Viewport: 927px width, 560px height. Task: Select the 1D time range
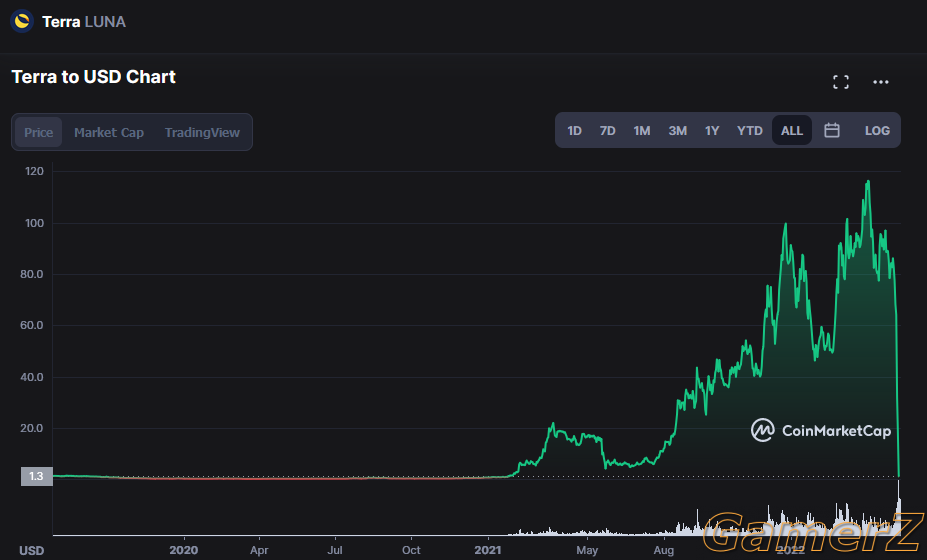(575, 131)
